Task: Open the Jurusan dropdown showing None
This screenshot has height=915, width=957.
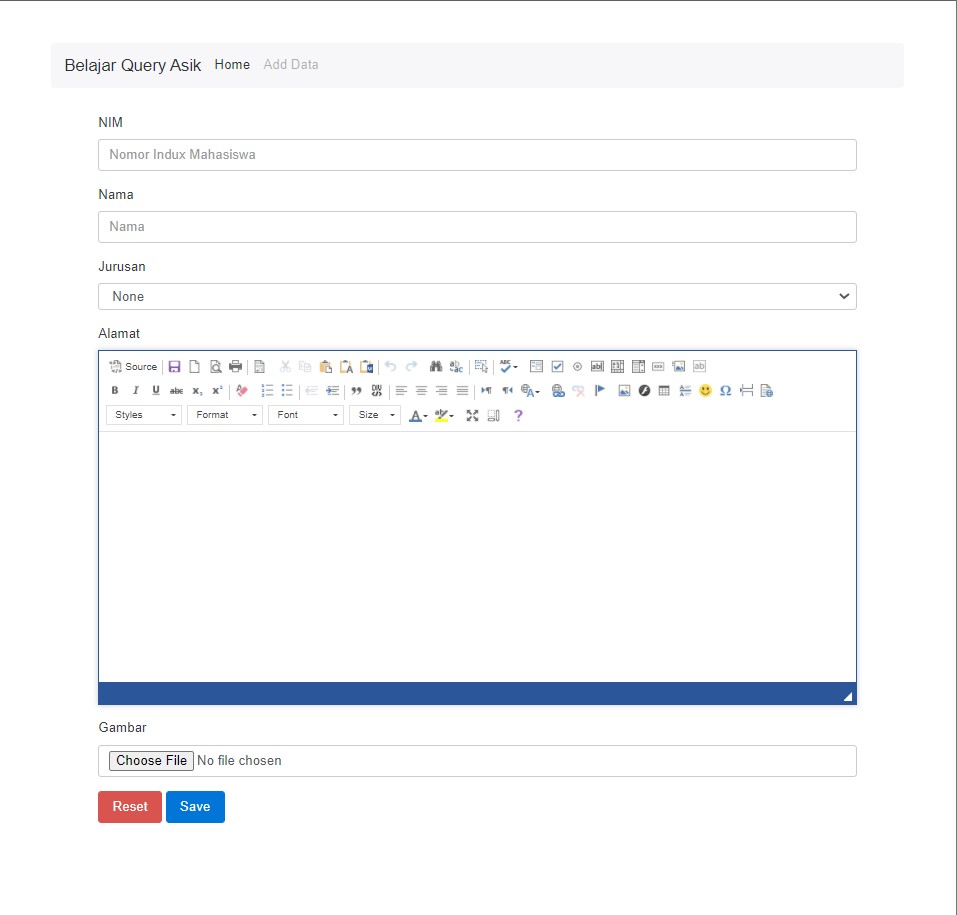Action: (477, 297)
